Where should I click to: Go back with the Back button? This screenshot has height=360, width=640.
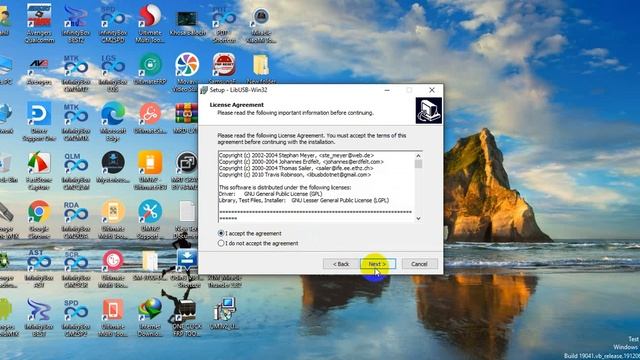(x=341, y=264)
